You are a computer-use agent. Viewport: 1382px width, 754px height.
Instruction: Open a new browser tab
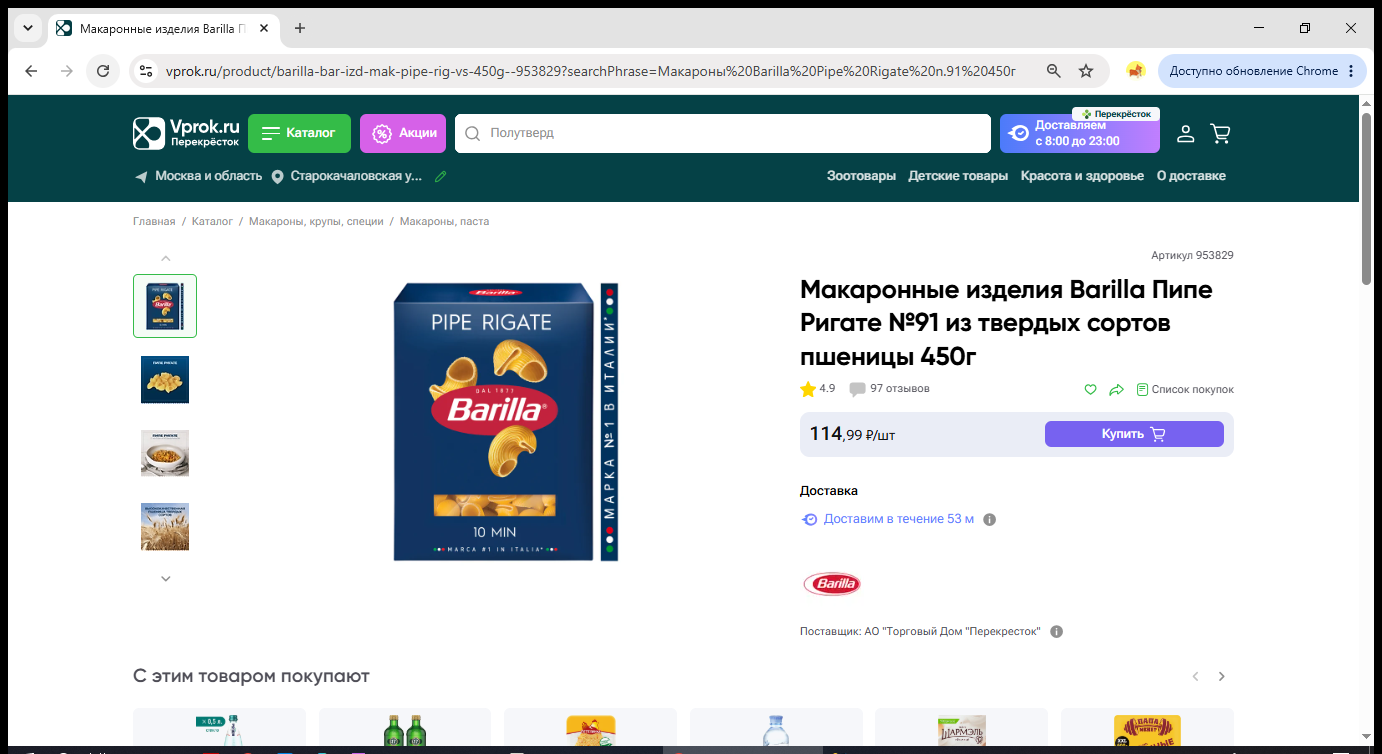point(300,28)
